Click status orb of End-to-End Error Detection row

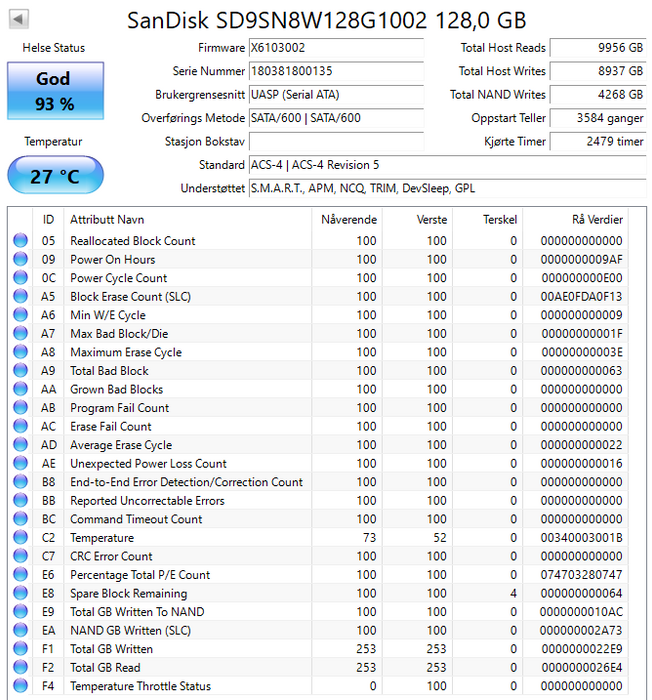(20, 482)
